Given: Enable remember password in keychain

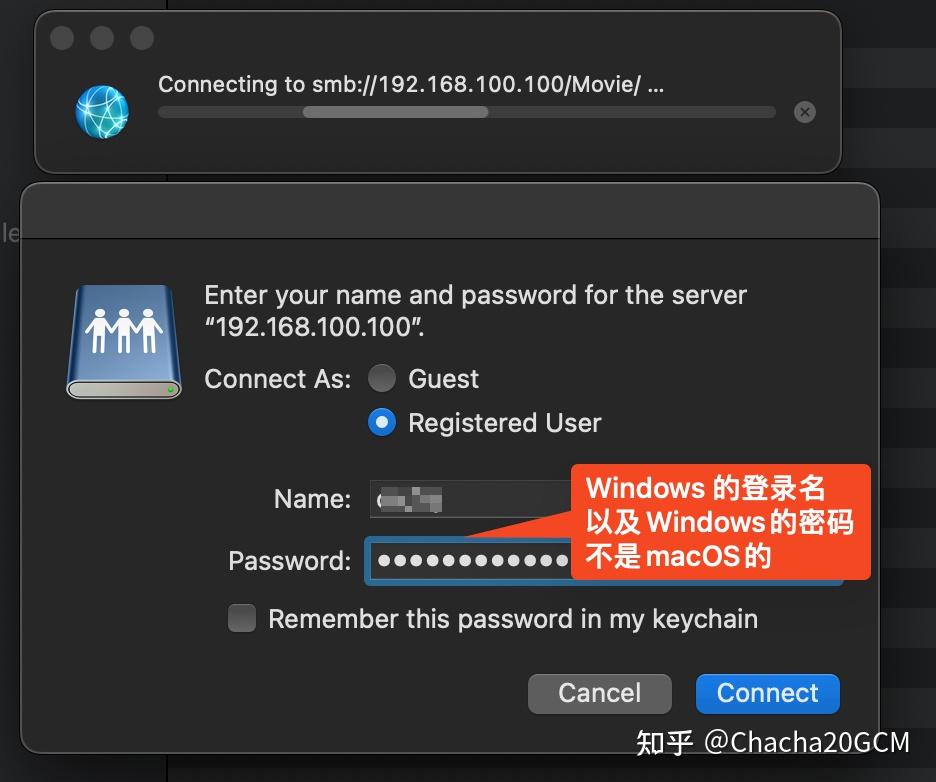Looking at the screenshot, I should [x=241, y=619].
